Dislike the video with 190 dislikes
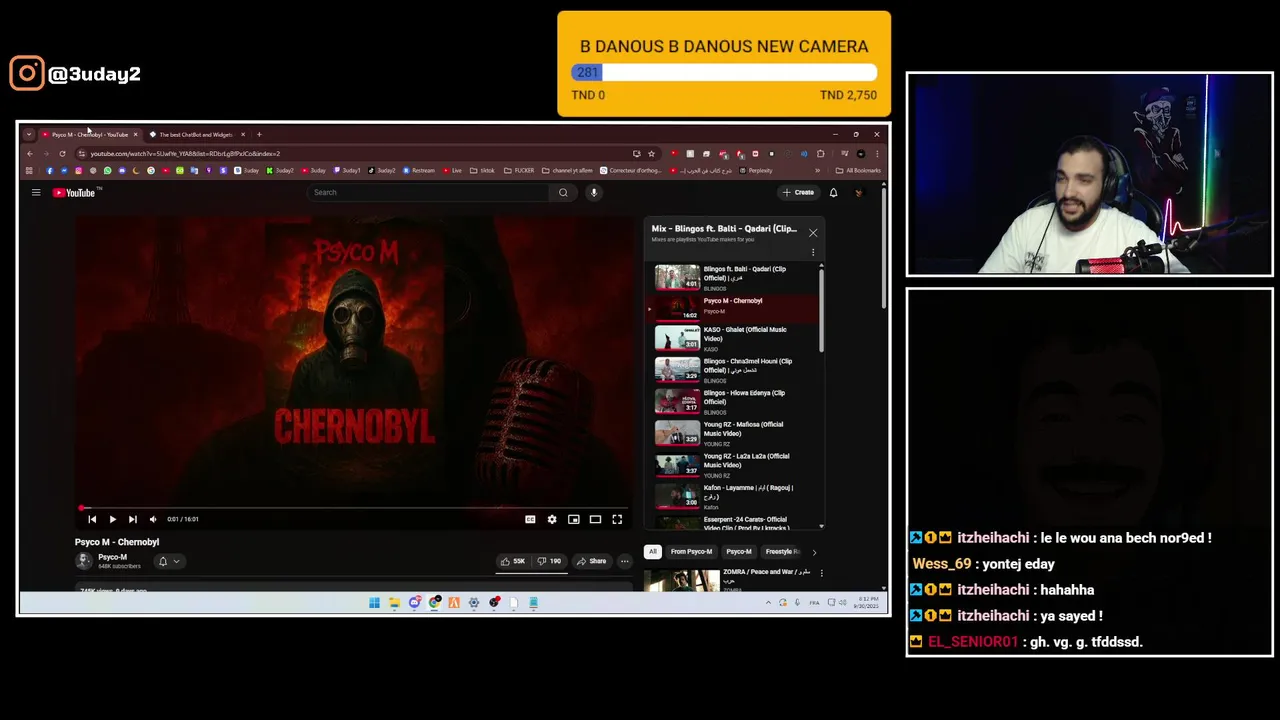This screenshot has width=1280, height=720. (549, 561)
